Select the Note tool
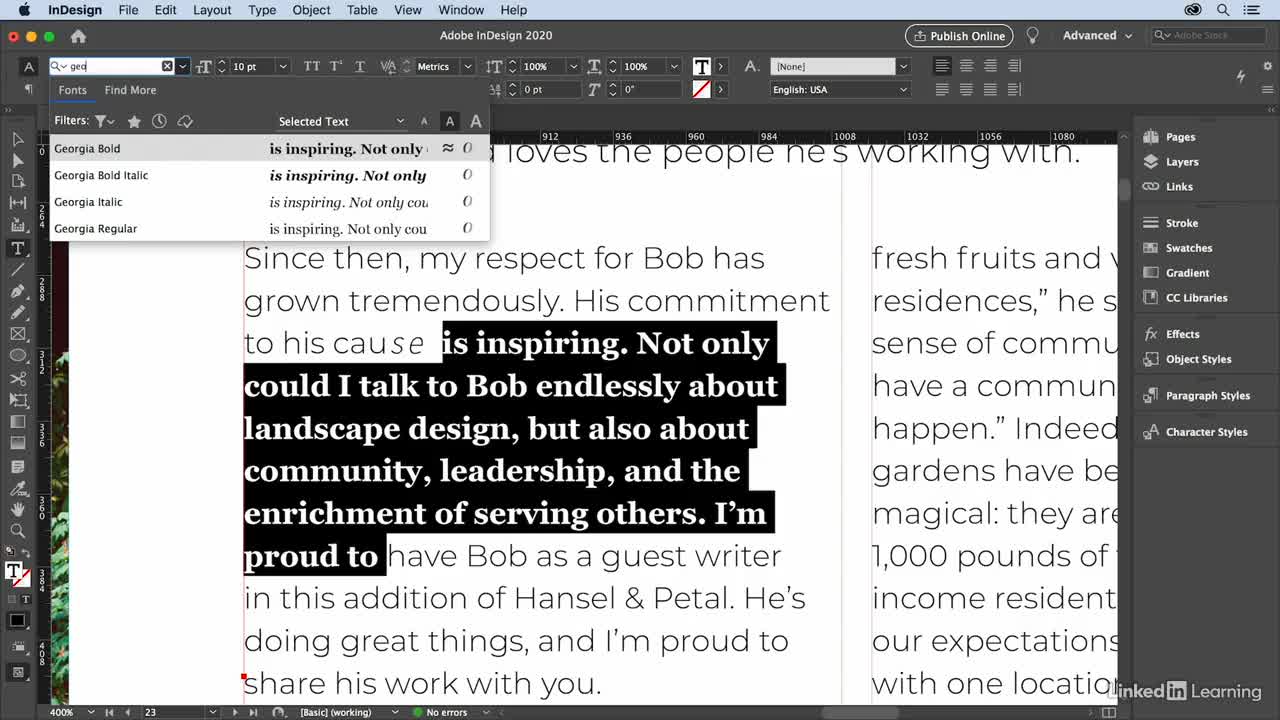This screenshot has height=720, width=1280. pyautogui.click(x=17, y=466)
